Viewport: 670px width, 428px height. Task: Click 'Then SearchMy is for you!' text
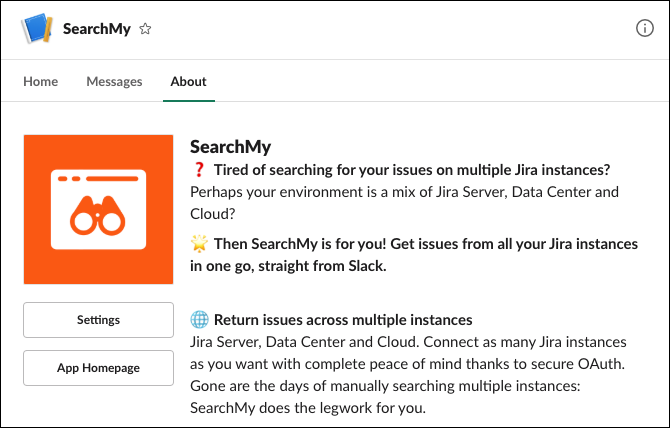[300, 244]
